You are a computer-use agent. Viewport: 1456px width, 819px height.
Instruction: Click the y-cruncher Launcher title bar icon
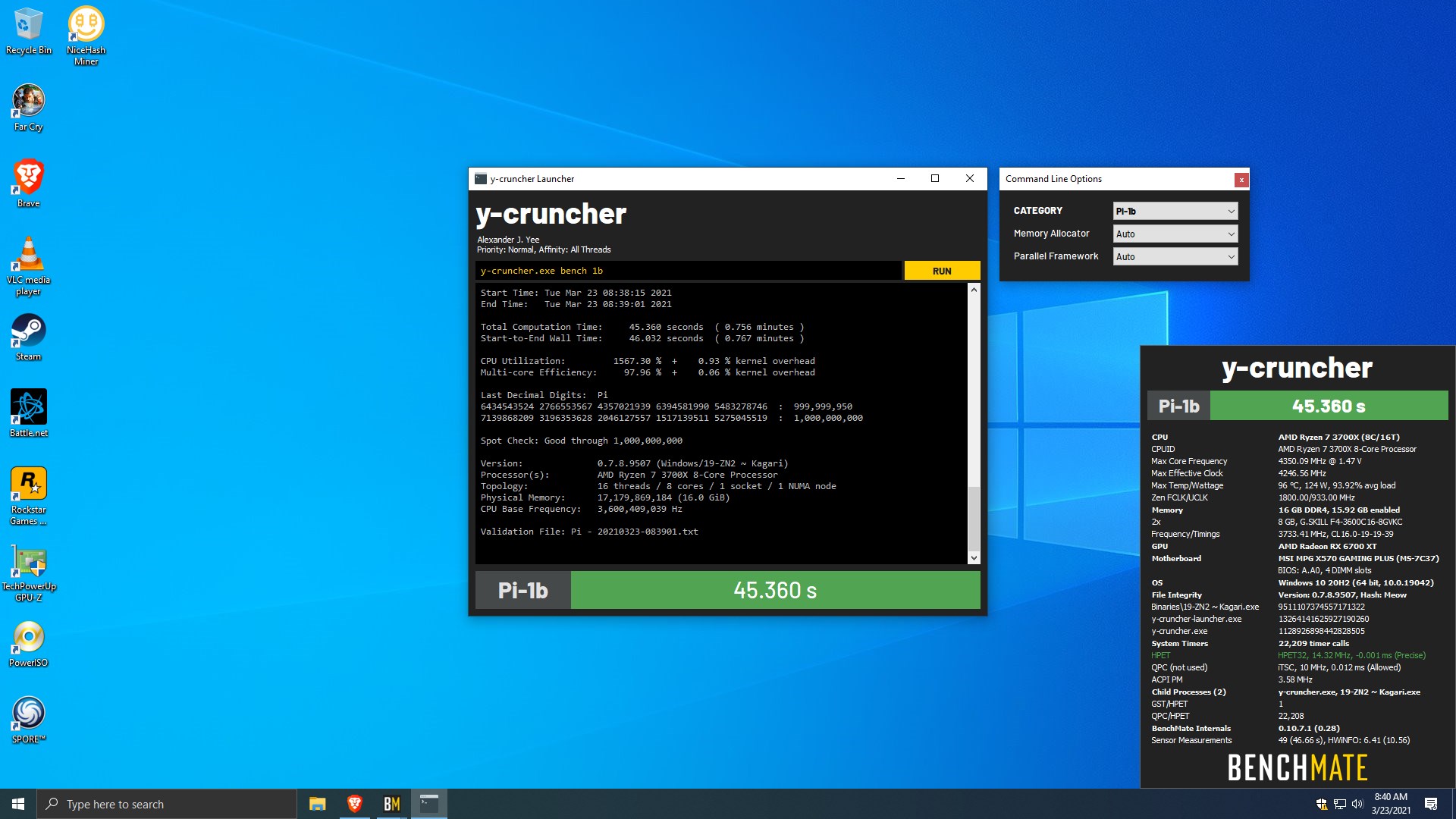click(480, 179)
